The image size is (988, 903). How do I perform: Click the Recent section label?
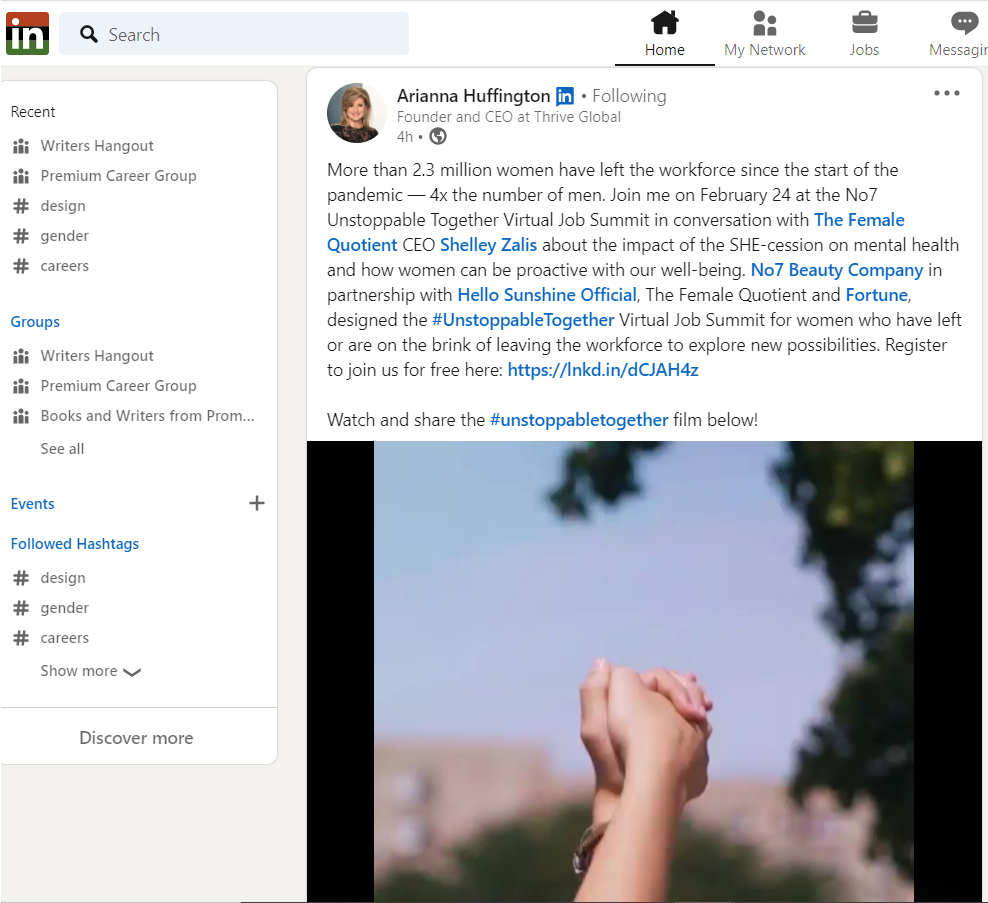pyautogui.click(x=33, y=112)
